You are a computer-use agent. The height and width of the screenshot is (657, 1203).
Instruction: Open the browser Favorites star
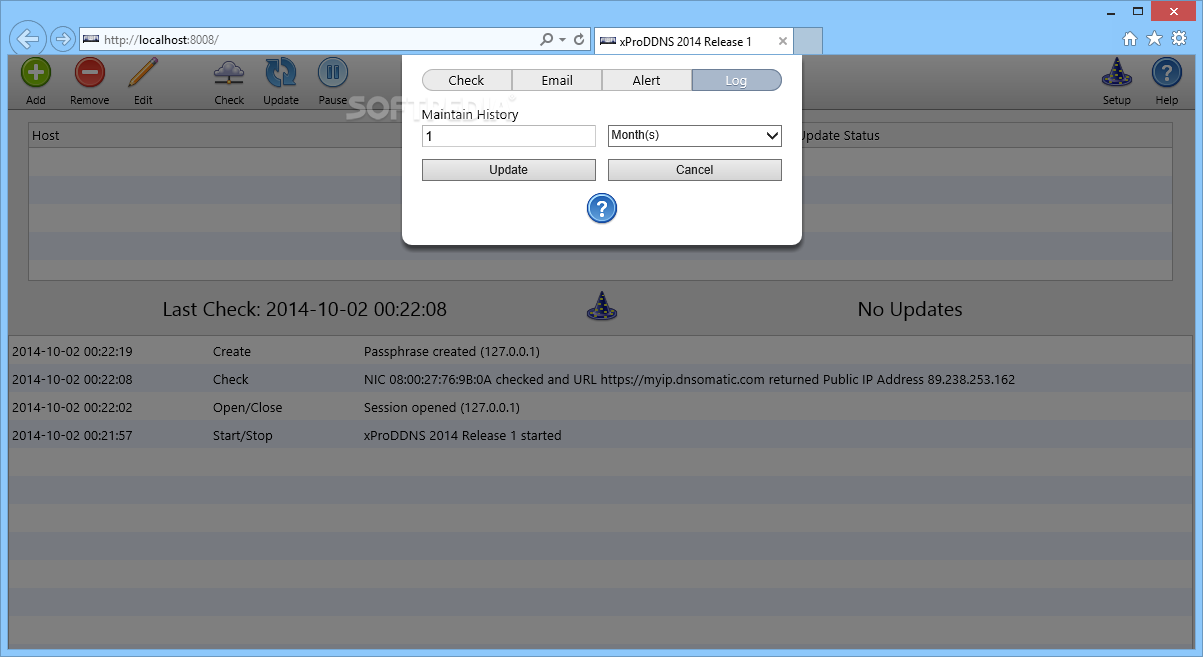pos(1154,39)
